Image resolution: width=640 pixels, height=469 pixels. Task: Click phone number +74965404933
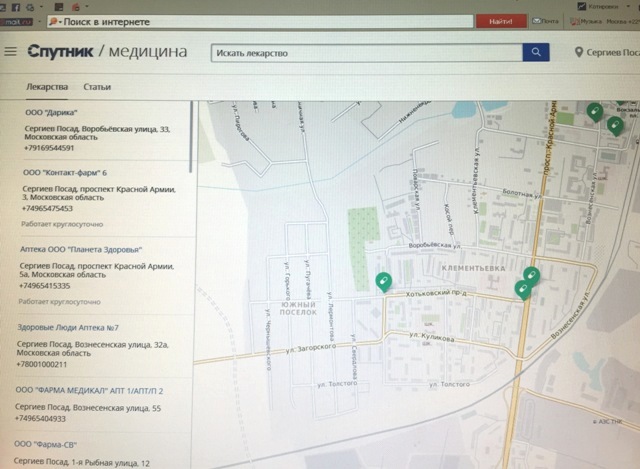tap(40, 418)
